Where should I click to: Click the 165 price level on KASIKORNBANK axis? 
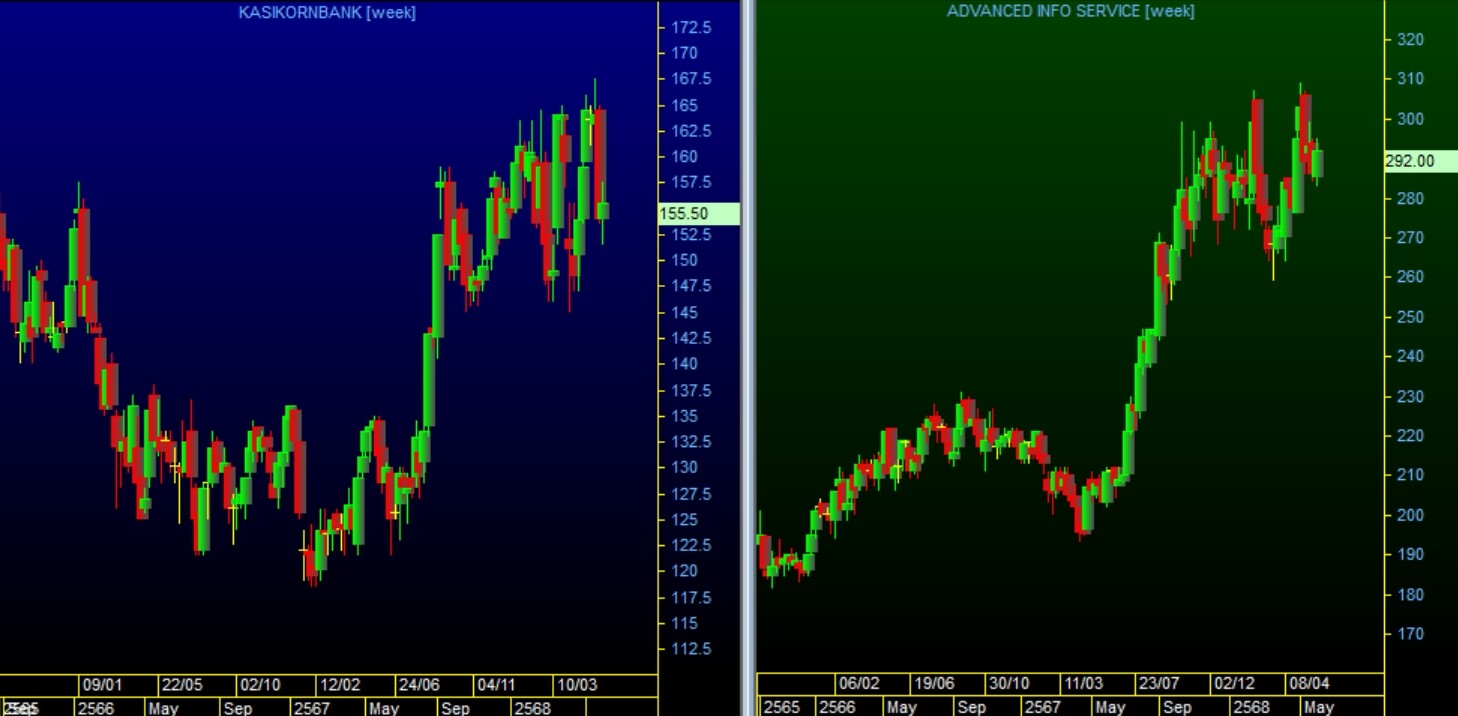click(685, 105)
